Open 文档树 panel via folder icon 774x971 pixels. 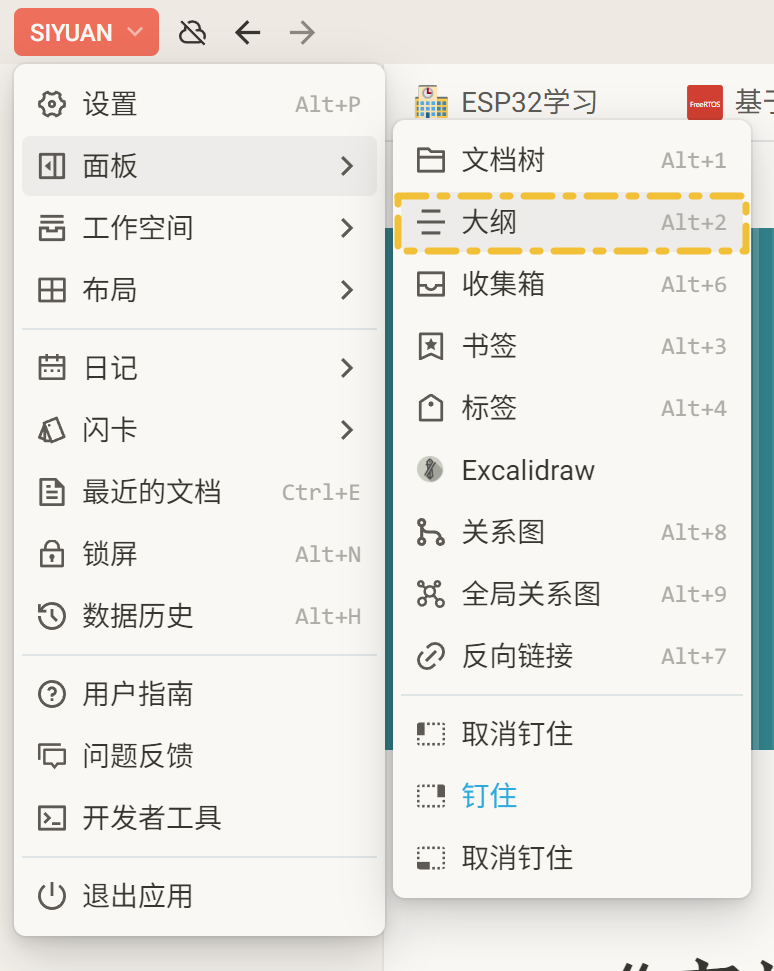(x=430, y=160)
